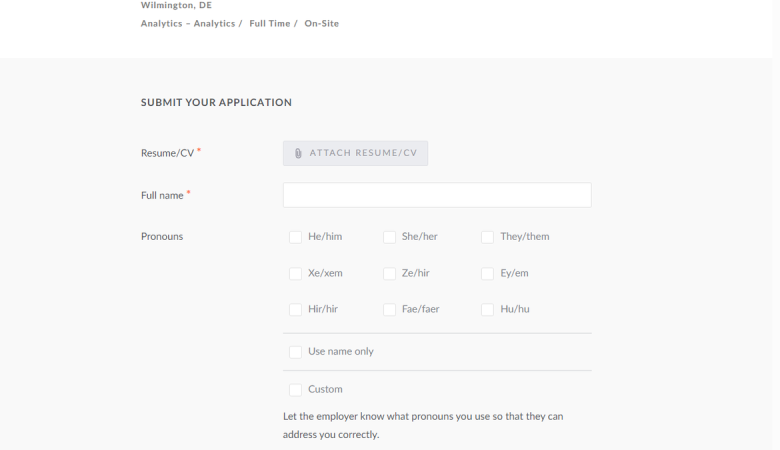The width and height of the screenshot is (780, 450).
Task: Tick the Hu/hu pronoun checkbox
Action: pos(487,310)
